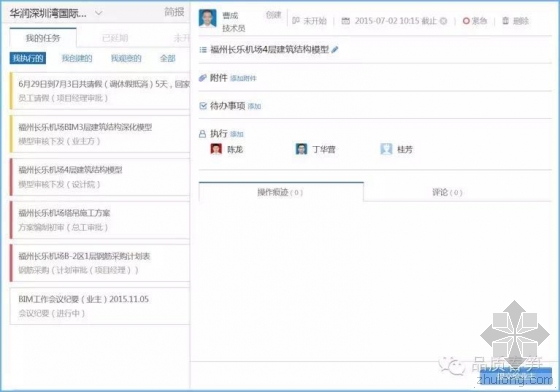Screen dimensions: 560x392
Task: Click the 添加附件 link
Action: [x=243, y=78]
